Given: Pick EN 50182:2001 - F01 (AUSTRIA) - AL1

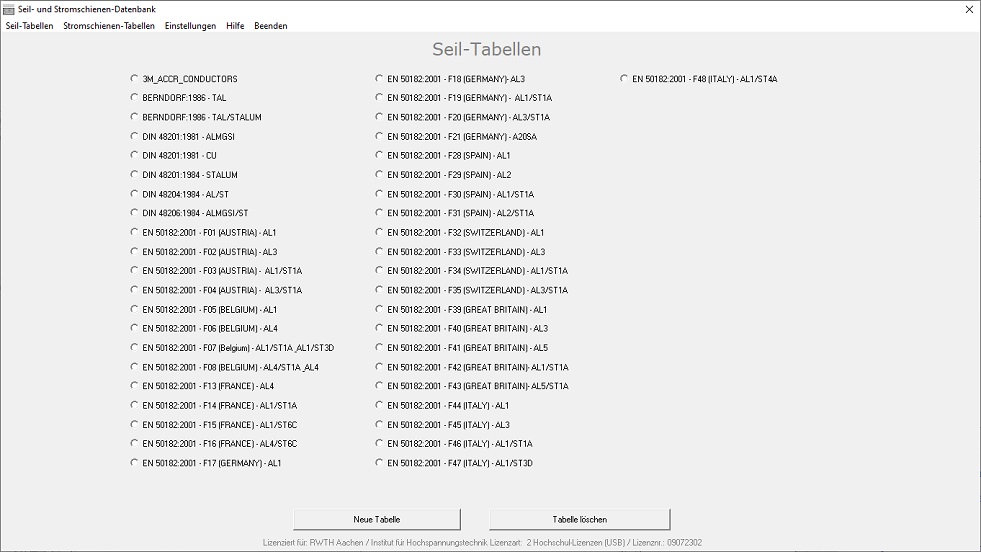Looking at the screenshot, I should click(x=135, y=232).
